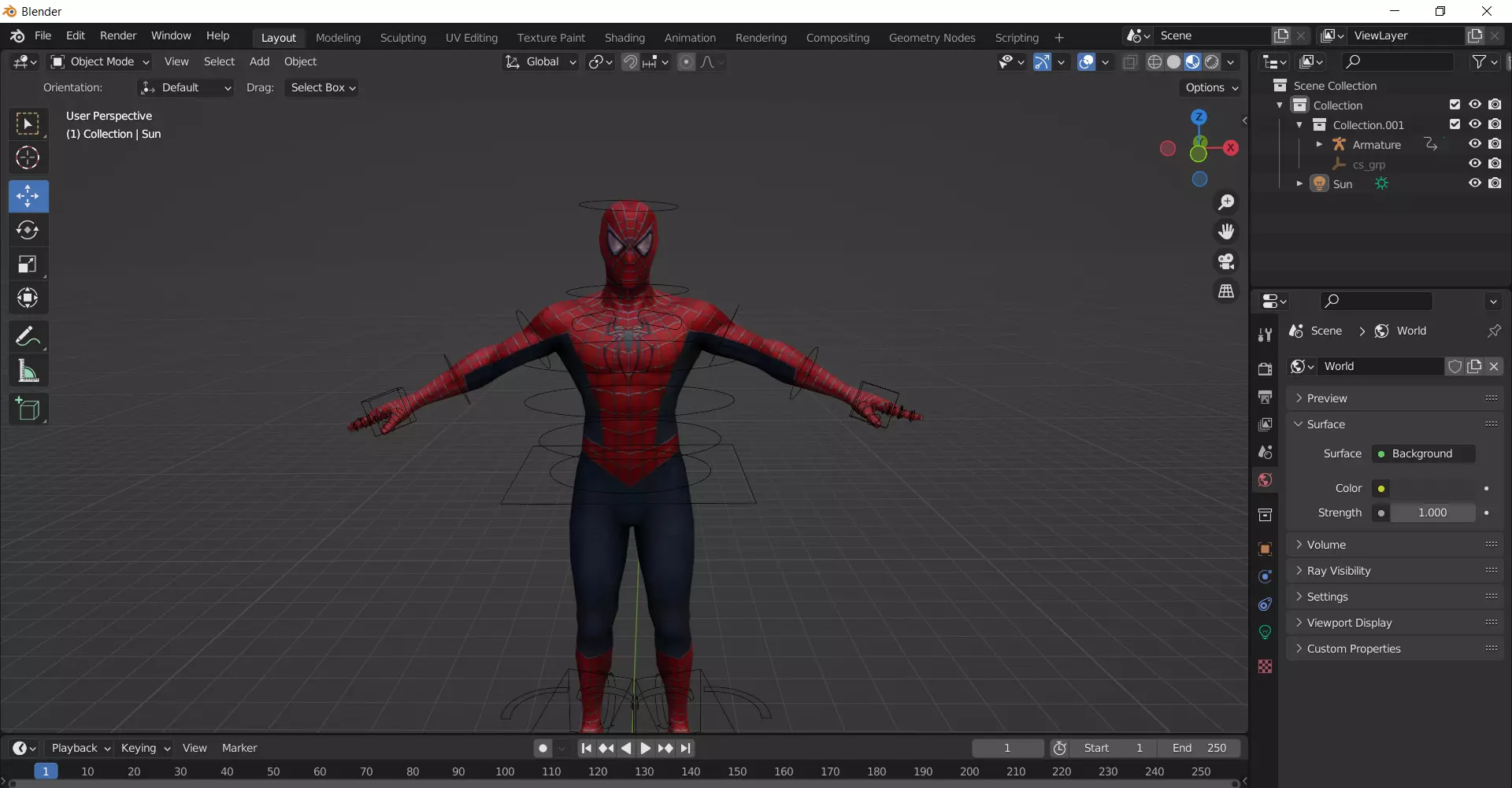Toggle Fake User shield for World
The width and height of the screenshot is (1512, 788).
pyautogui.click(x=1455, y=366)
